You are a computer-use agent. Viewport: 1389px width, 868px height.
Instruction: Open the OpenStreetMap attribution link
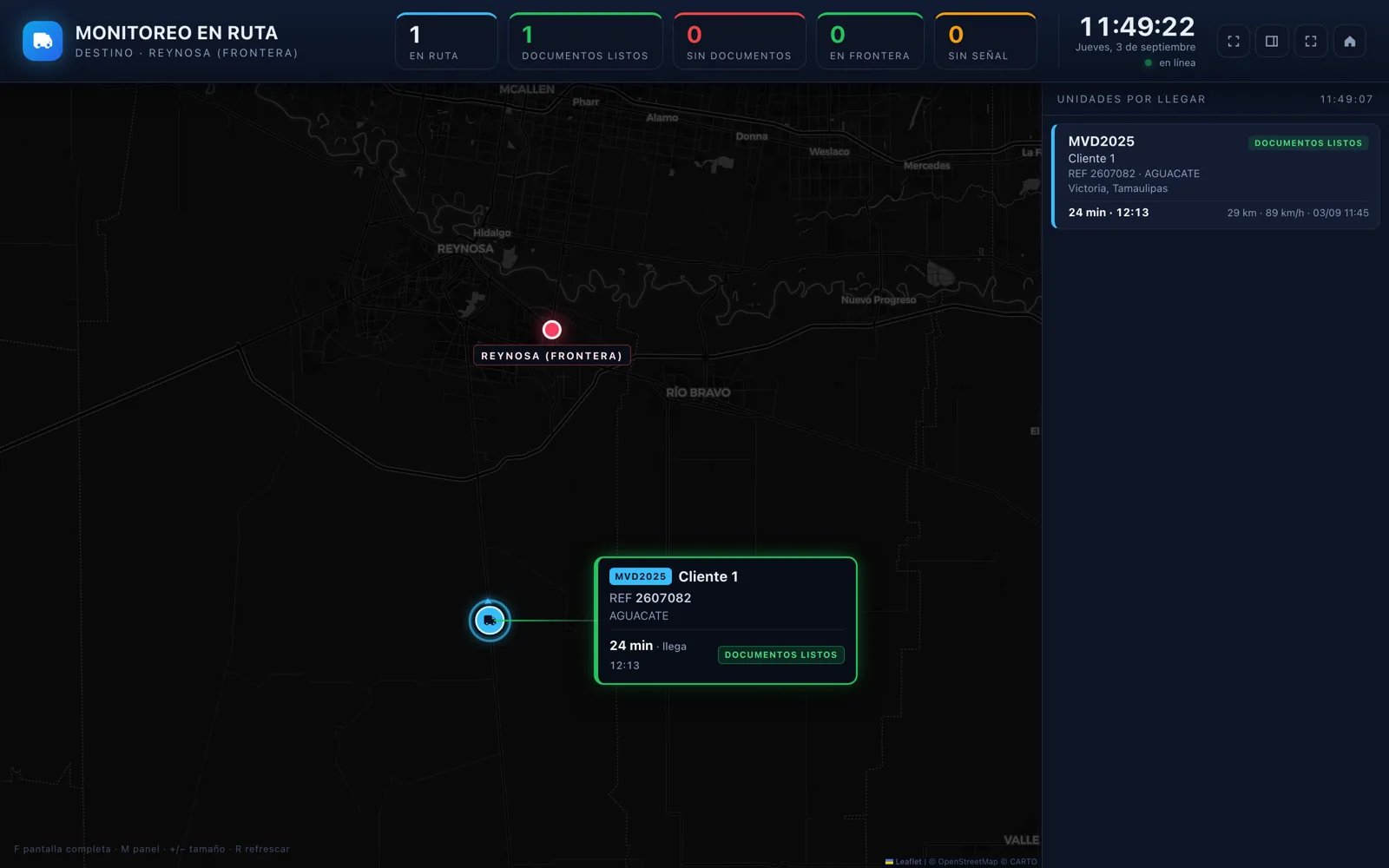coord(968,862)
